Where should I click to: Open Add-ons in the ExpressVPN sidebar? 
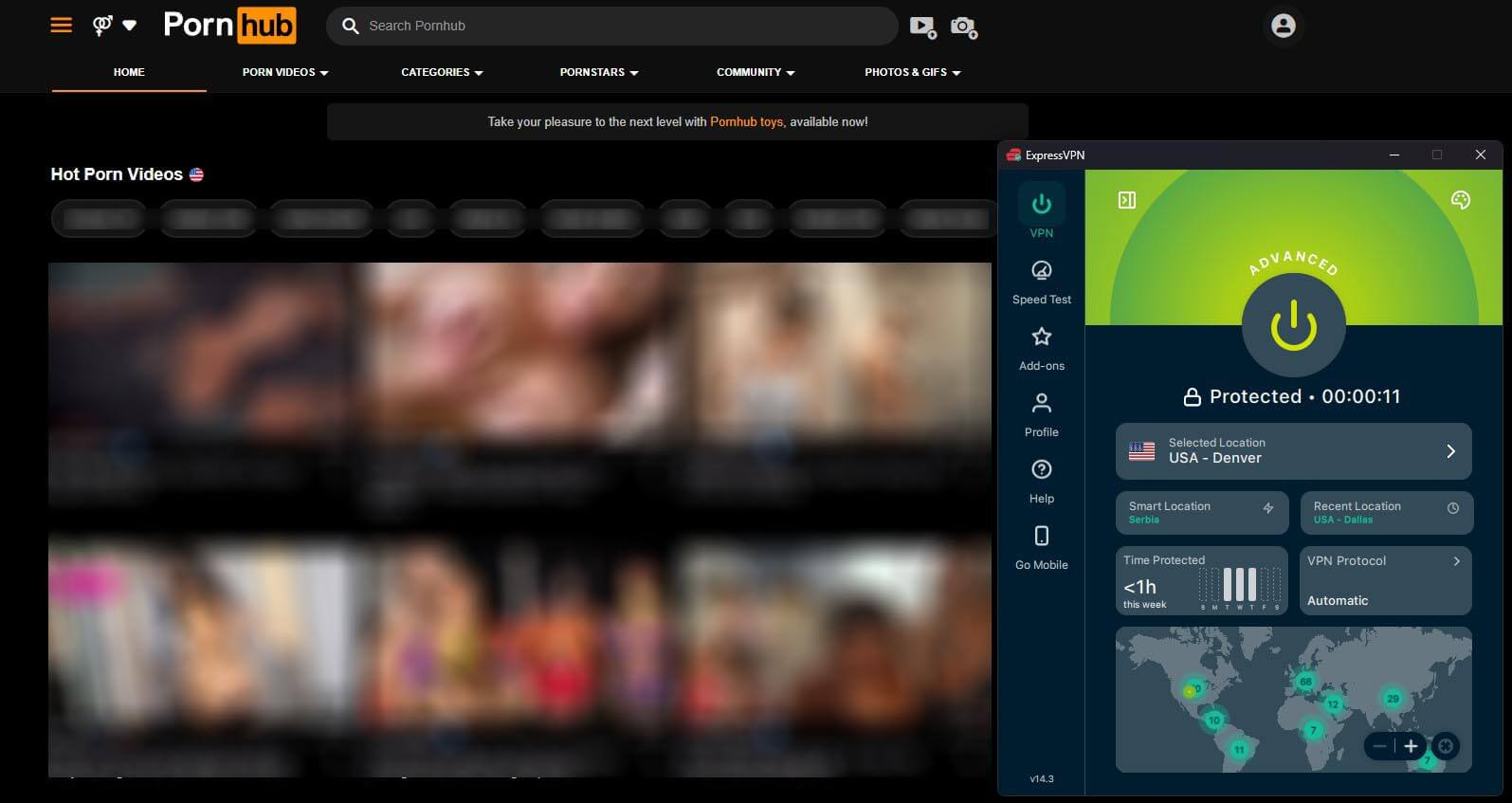pos(1041,349)
